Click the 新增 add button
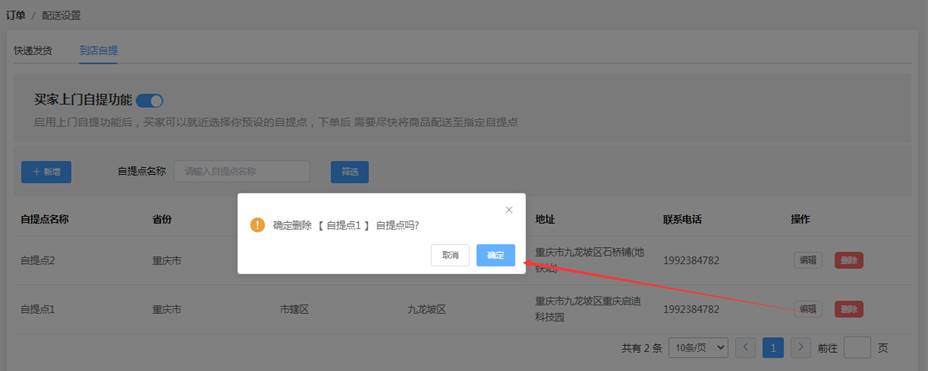 point(46,172)
